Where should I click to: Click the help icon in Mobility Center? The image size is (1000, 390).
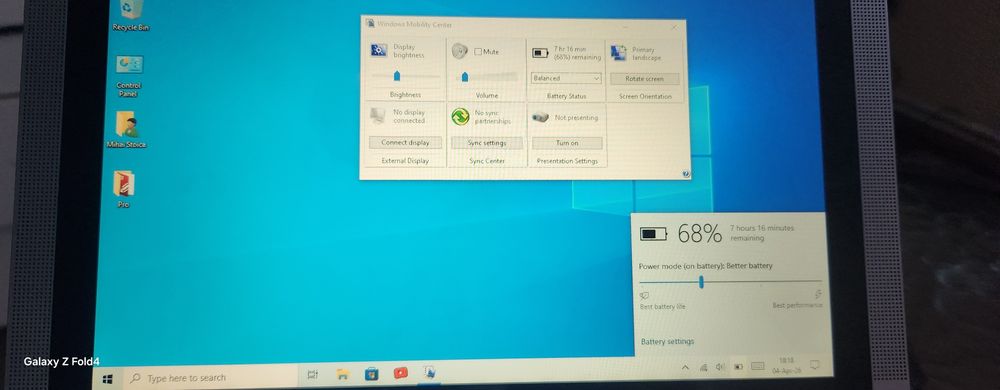tap(686, 173)
